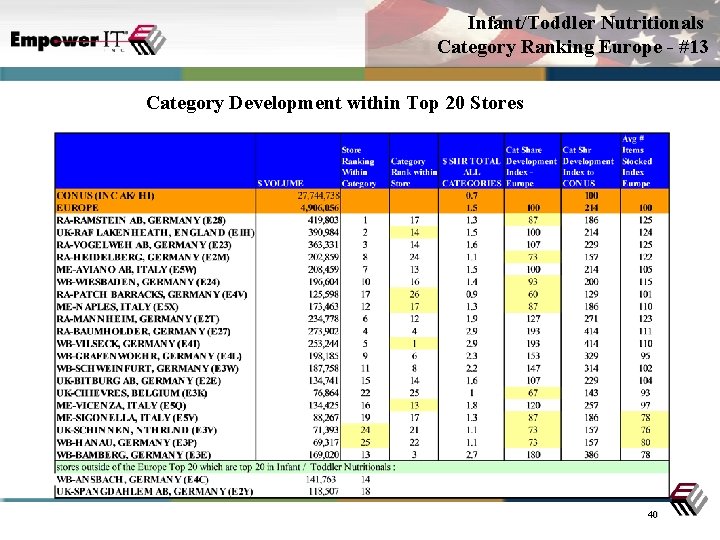This screenshot has height=540, width=720.
Task: Select the slide title 'Infant/Toddler Nutritionals'
Action: click(585, 22)
